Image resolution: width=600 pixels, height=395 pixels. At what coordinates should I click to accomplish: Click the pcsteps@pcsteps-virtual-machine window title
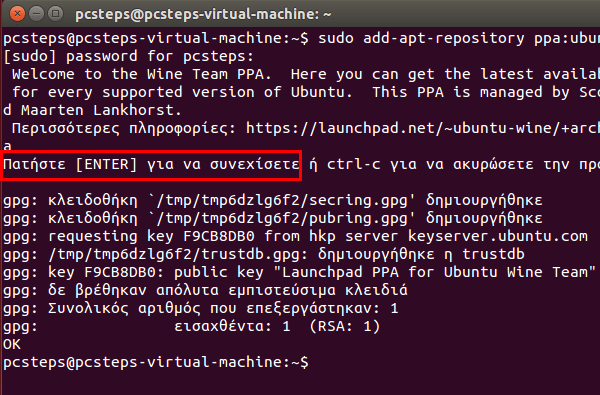pyautogui.click(x=203, y=15)
